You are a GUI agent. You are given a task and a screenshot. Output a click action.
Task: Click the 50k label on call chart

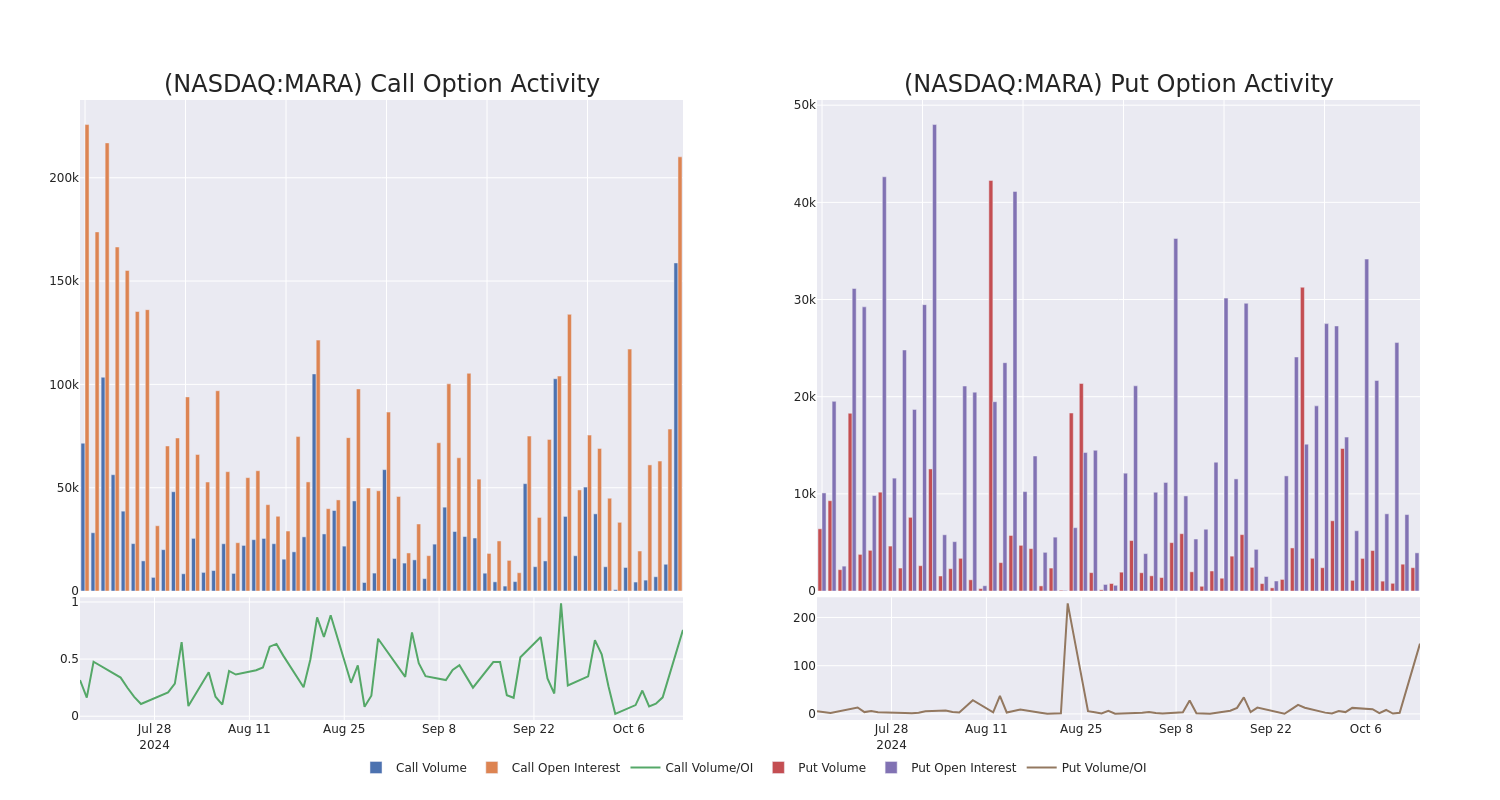coord(67,488)
